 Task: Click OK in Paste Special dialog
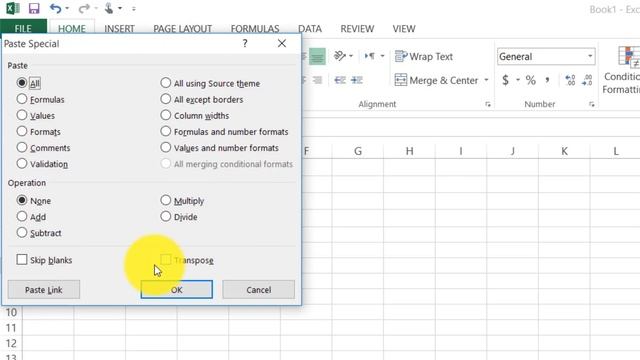(x=177, y=289)
